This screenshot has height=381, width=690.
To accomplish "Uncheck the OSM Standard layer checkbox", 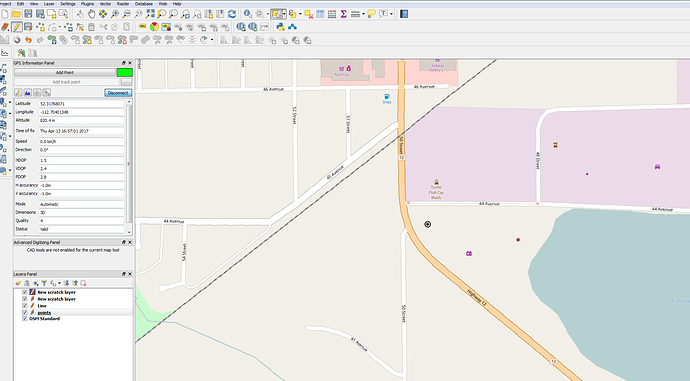I will tap(25, 319).
